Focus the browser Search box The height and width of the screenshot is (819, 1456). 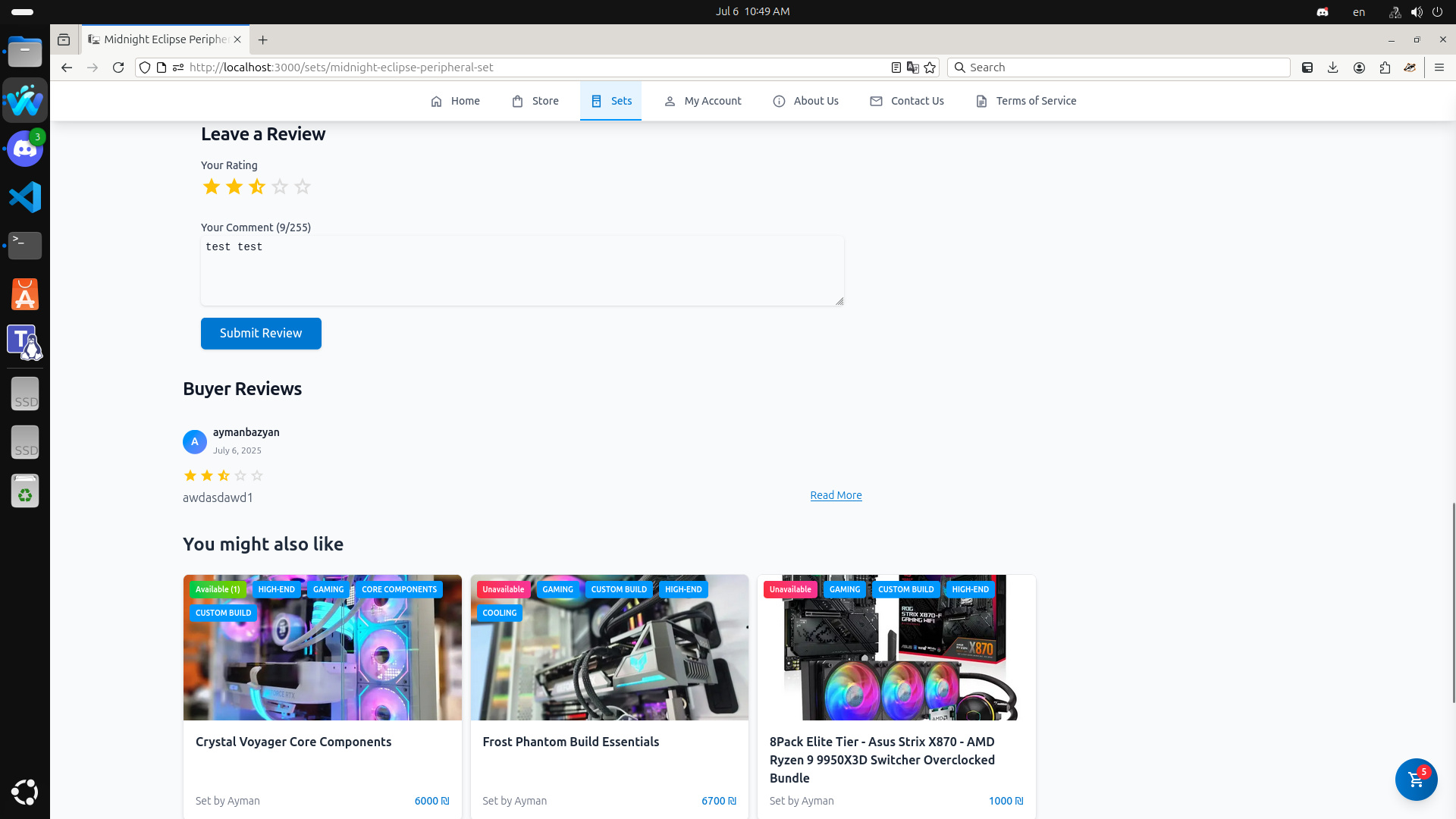(1119, 67)
